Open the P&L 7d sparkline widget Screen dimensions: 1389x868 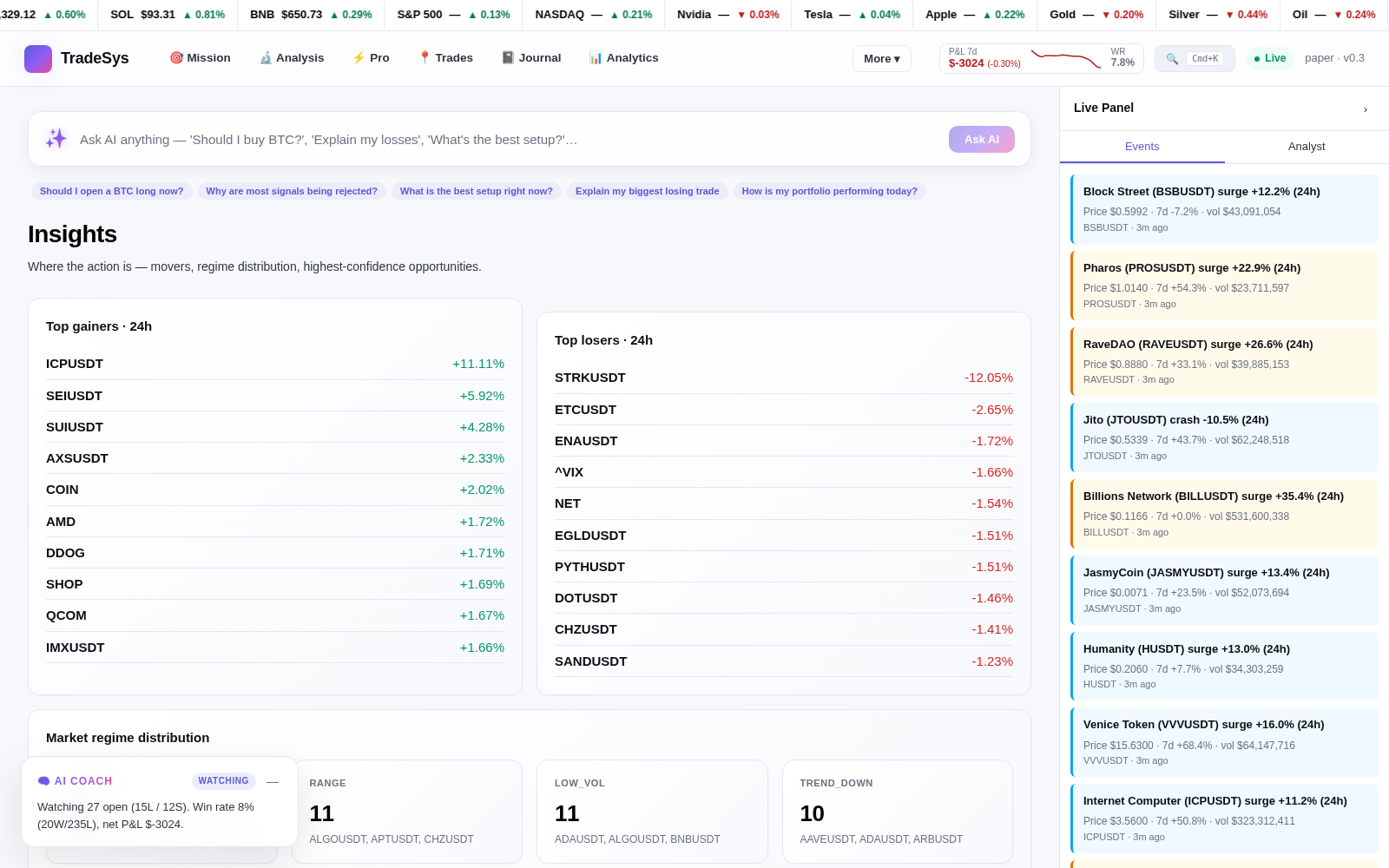1042,58
